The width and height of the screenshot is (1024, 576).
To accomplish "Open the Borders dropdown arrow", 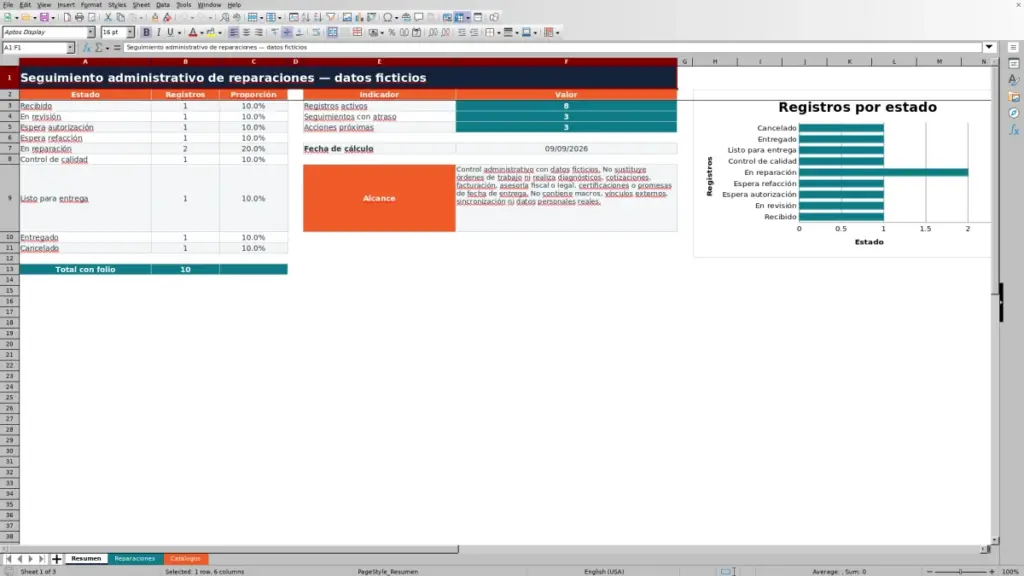I will pos(499,33).
